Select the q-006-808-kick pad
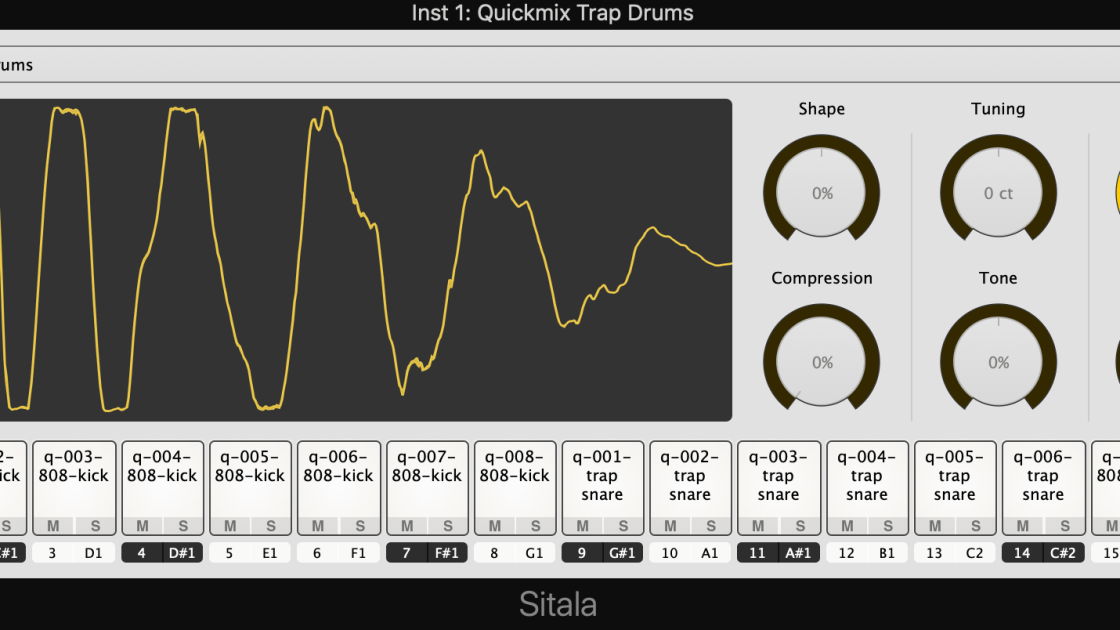The width and height of the screenshot is (1120, 630). tap(338, 476)
